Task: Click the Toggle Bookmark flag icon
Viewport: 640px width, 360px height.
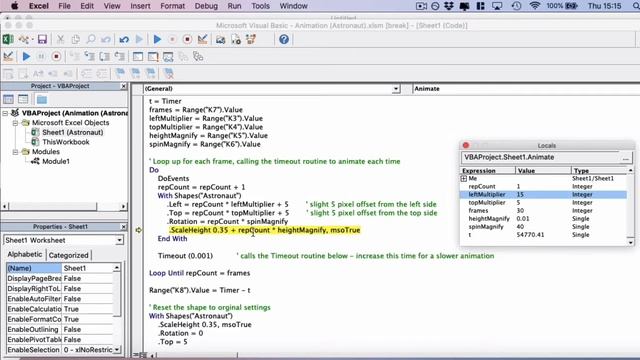Action: [120, 73]
